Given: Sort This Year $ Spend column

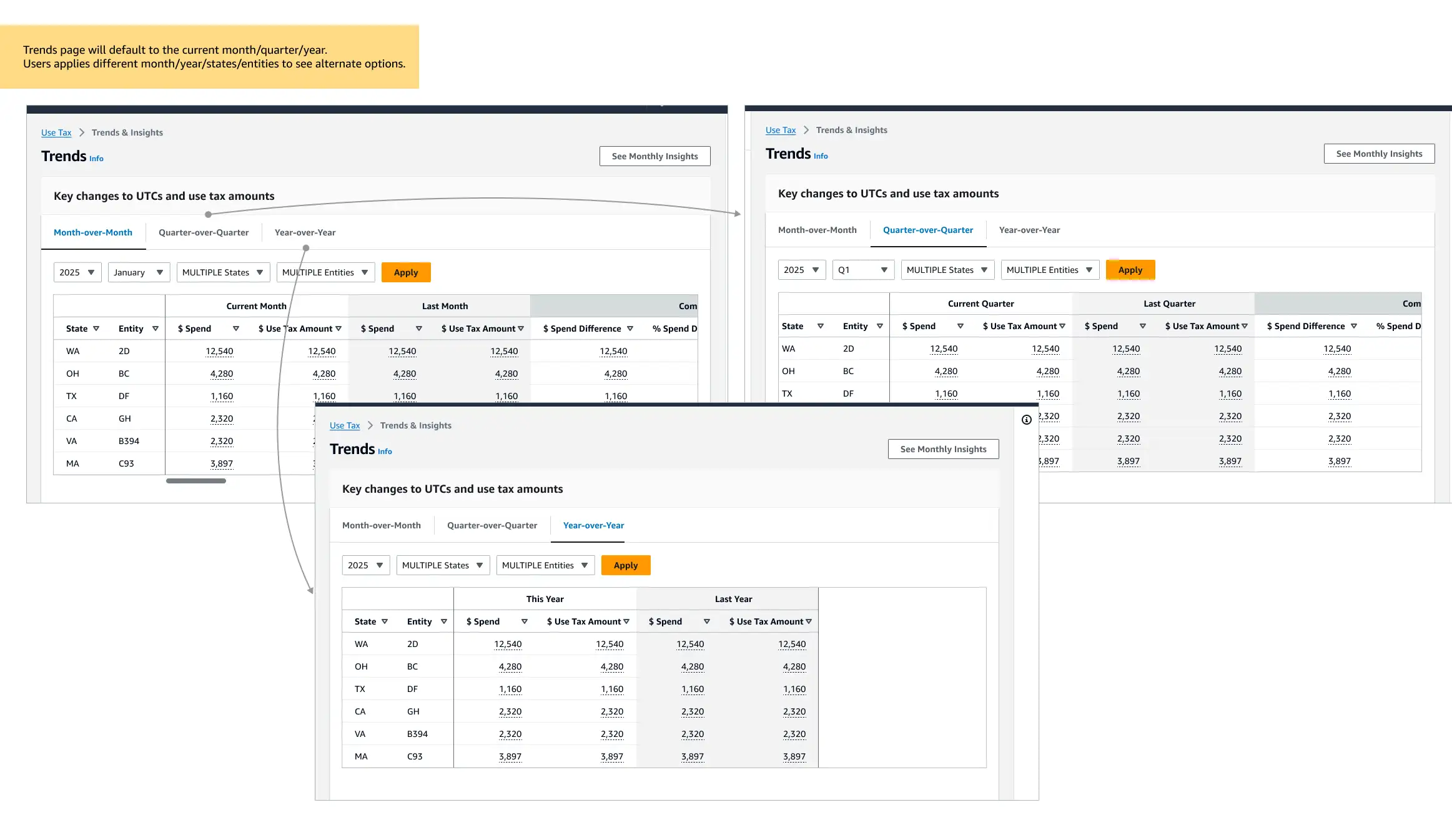Looking at the screenshot, I should point(525,621).
